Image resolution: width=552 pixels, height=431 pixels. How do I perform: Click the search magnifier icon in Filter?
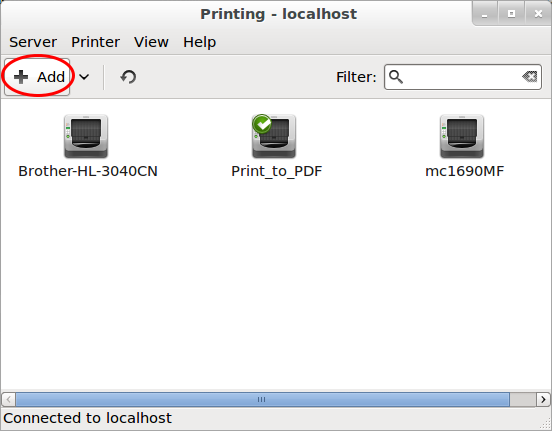396,77
